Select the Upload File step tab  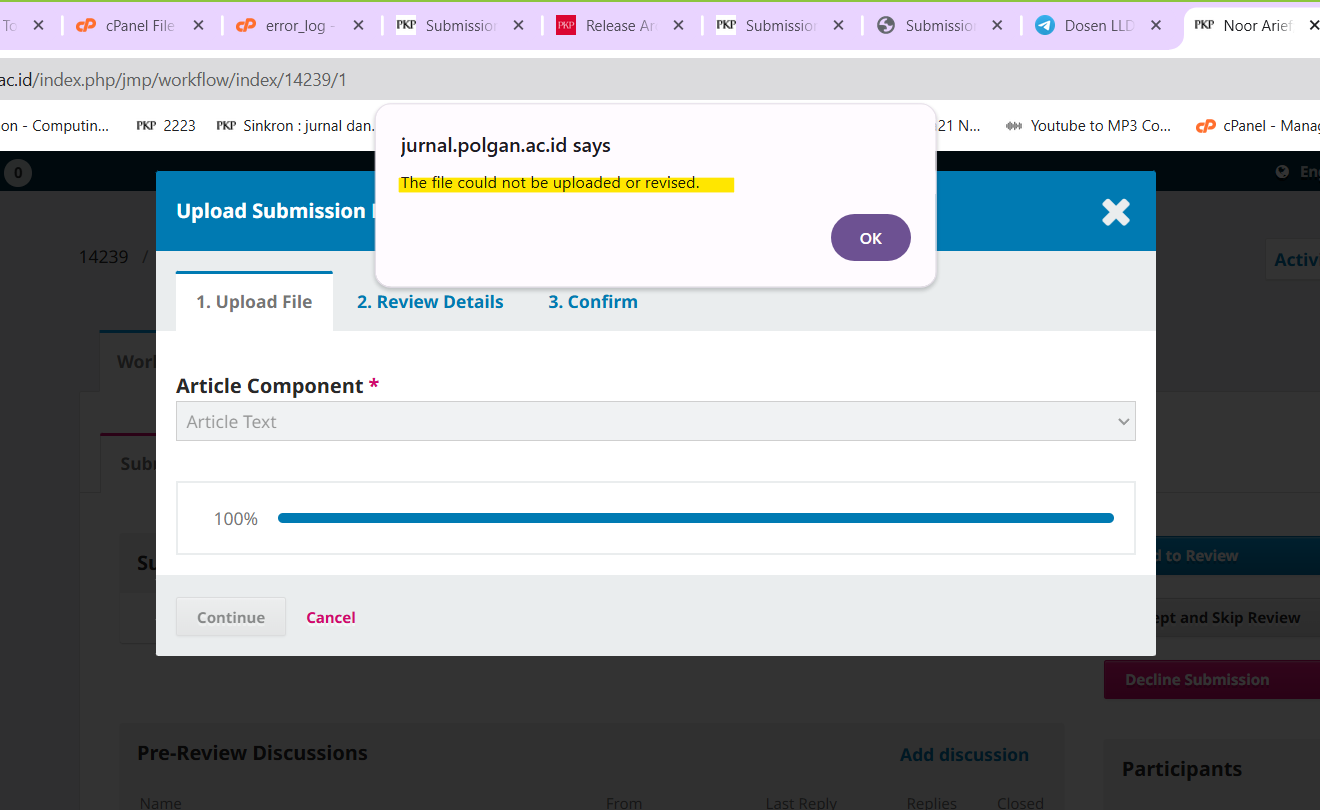coord(254,302)
